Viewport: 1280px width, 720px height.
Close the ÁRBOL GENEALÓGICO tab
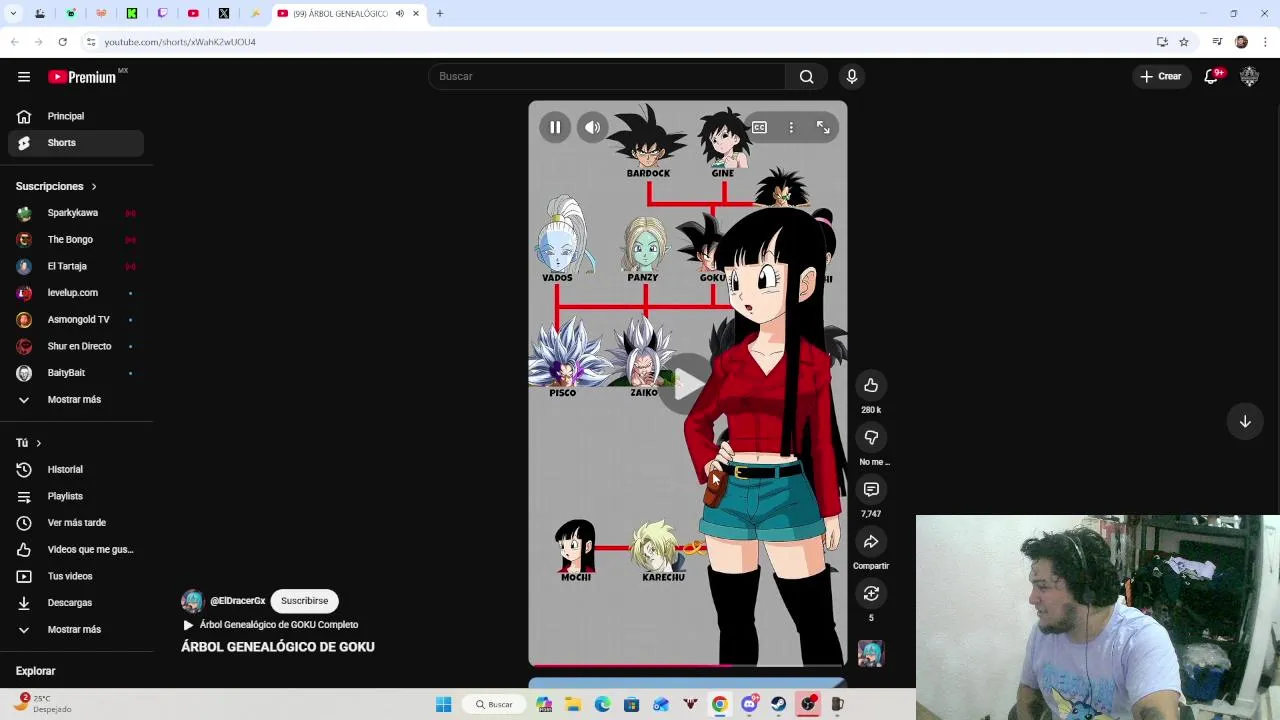(x=416, y=13)
